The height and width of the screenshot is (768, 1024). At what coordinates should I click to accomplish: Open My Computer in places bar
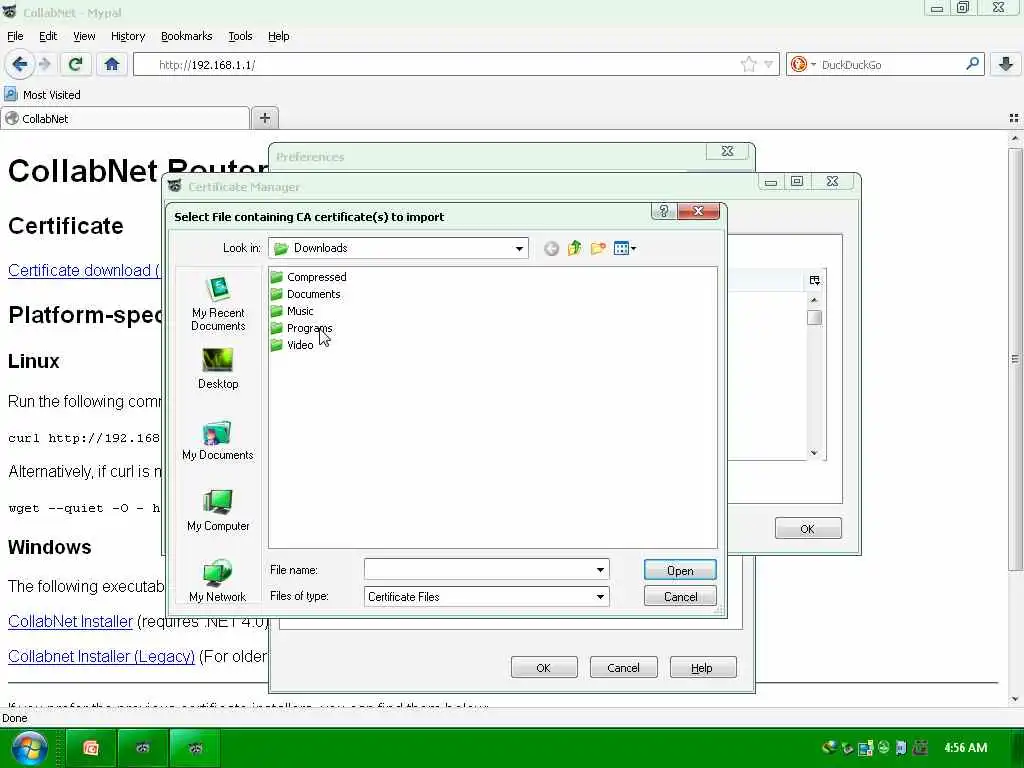pos(218,511)
